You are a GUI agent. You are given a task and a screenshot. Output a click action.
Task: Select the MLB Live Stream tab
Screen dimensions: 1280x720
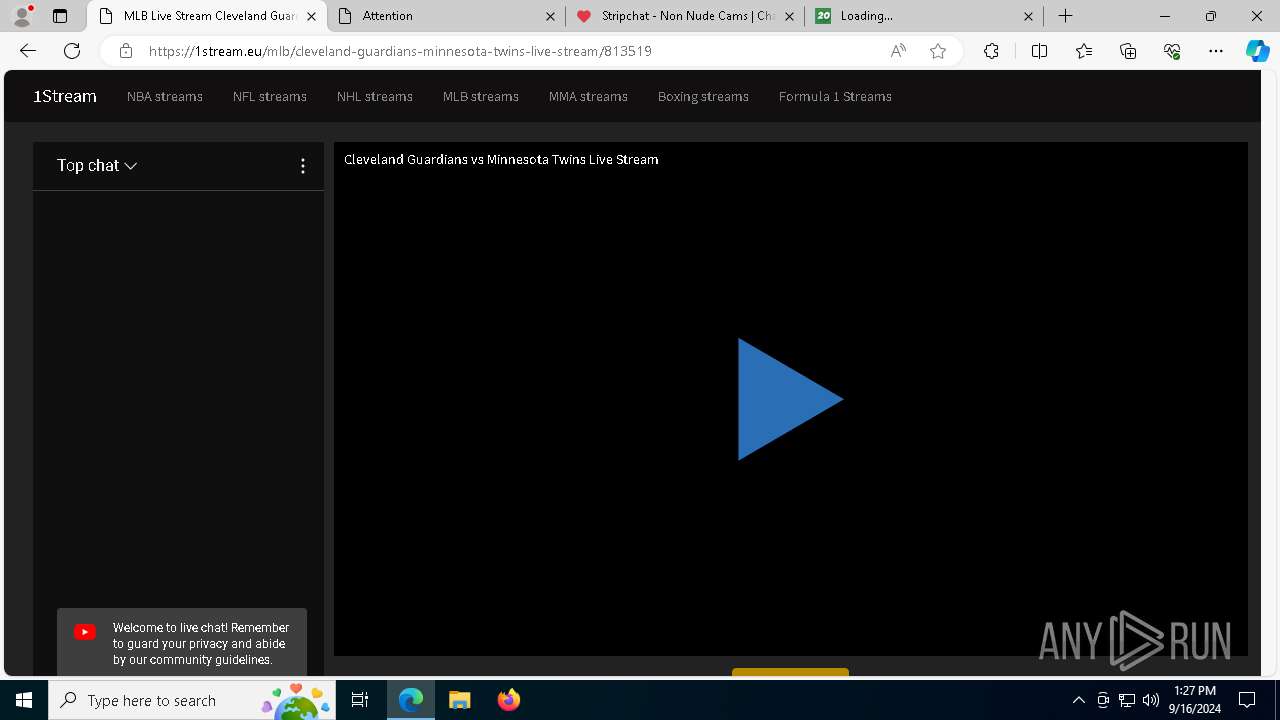[x=207, y=16]
